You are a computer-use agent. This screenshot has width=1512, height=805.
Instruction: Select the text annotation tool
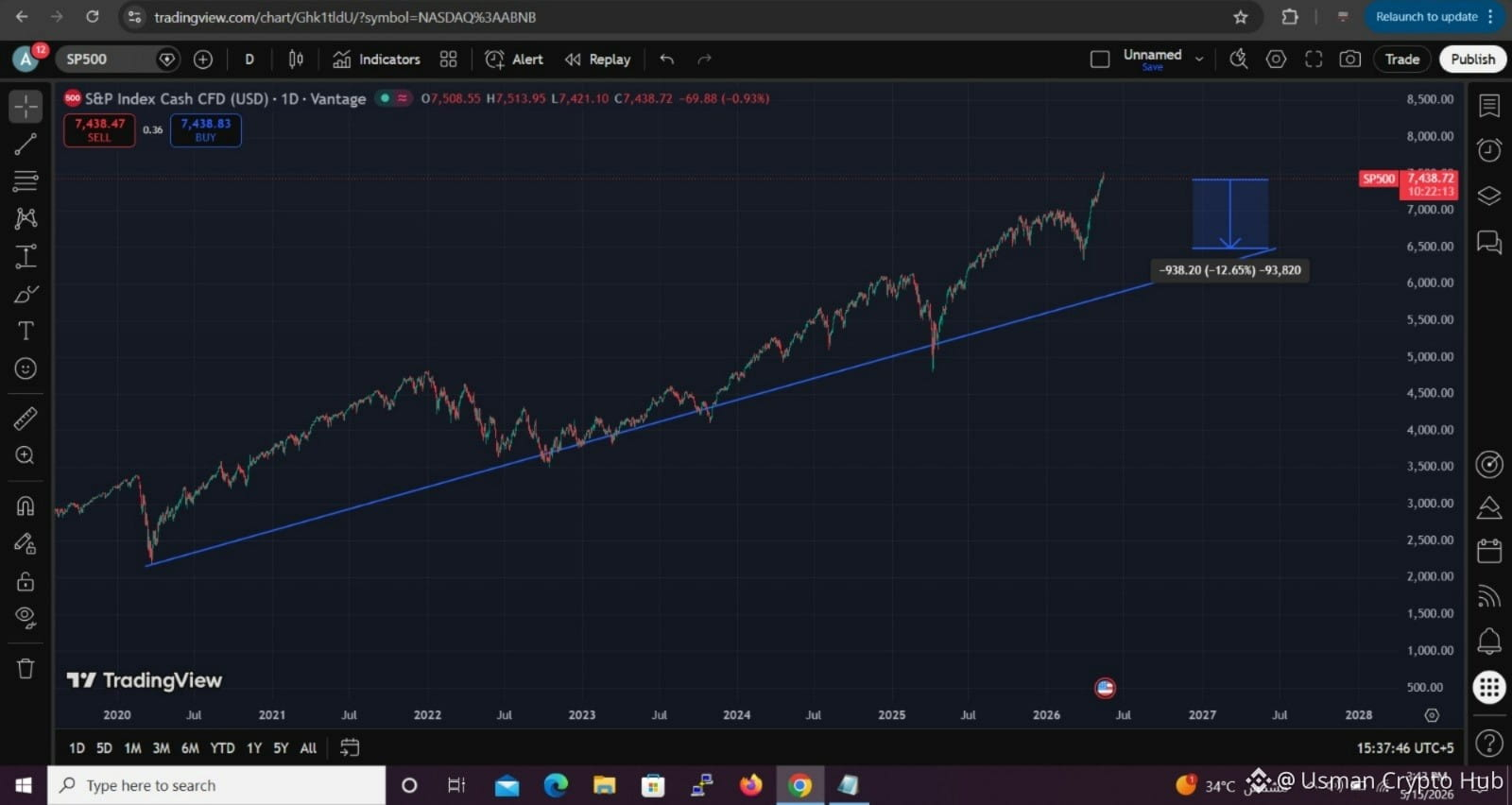tap(26, 331)
